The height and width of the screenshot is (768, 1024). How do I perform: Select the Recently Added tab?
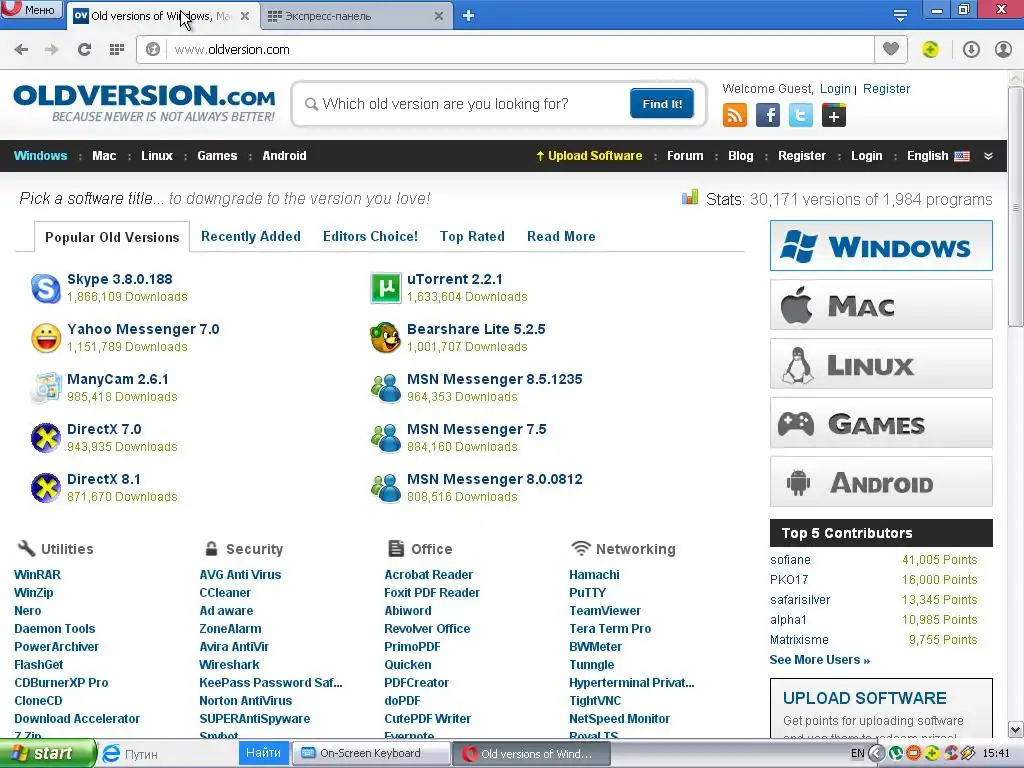pos(251,236)
